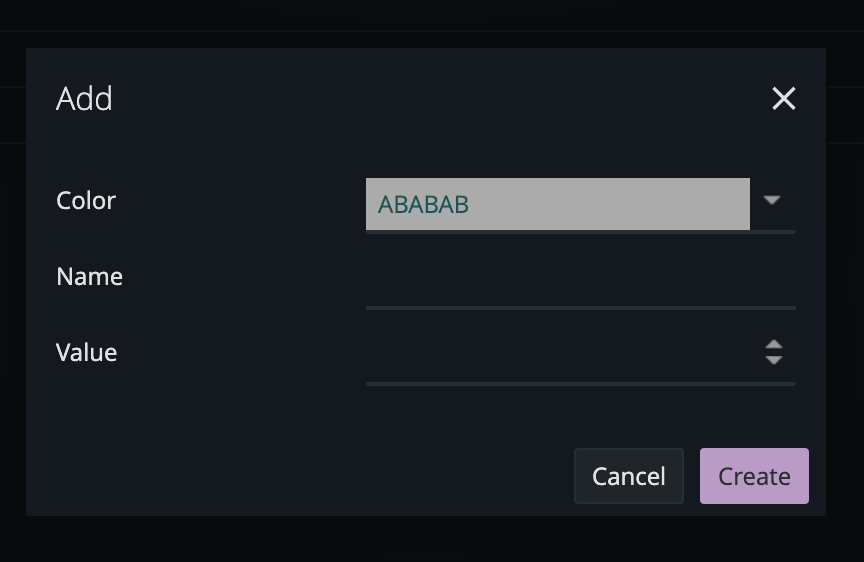Image resolution: width=864 pixels, height=562 pixels.
Task: Click the dimmed backdrop above the dialog
Action: [432, 22]
